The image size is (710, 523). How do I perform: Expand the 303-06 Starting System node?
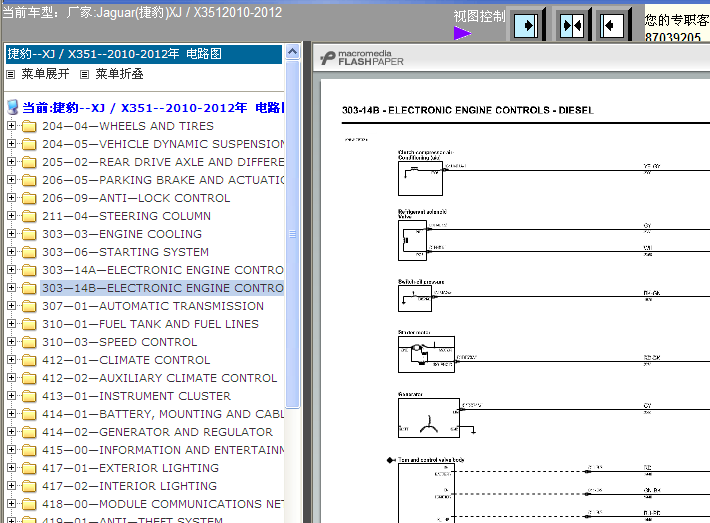(12, 252)
